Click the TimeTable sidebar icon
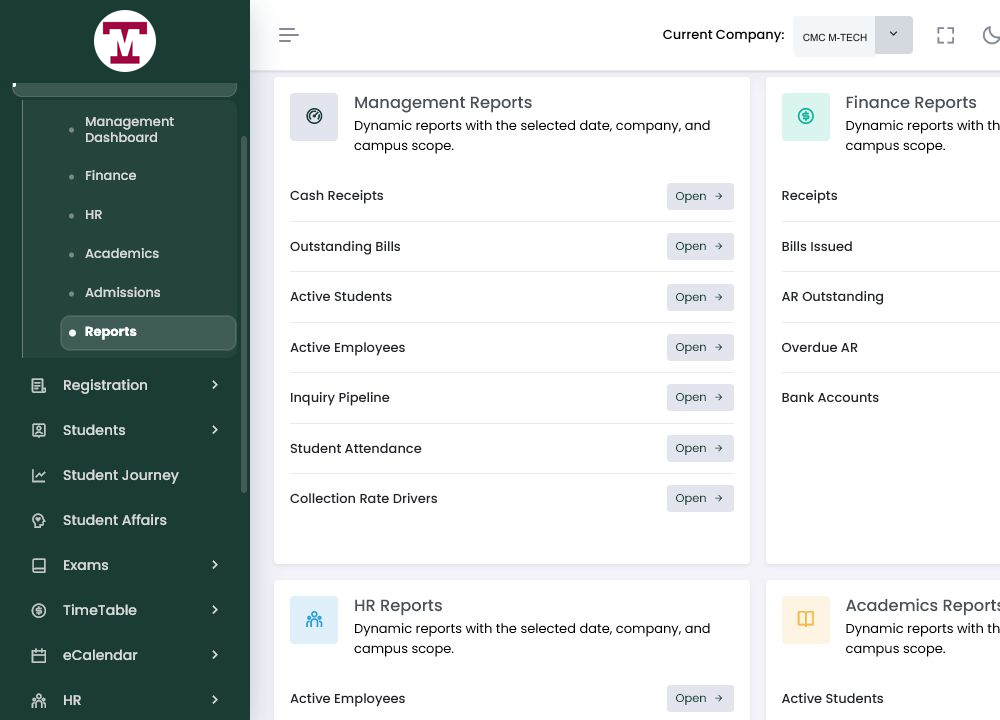 point(38,610)
